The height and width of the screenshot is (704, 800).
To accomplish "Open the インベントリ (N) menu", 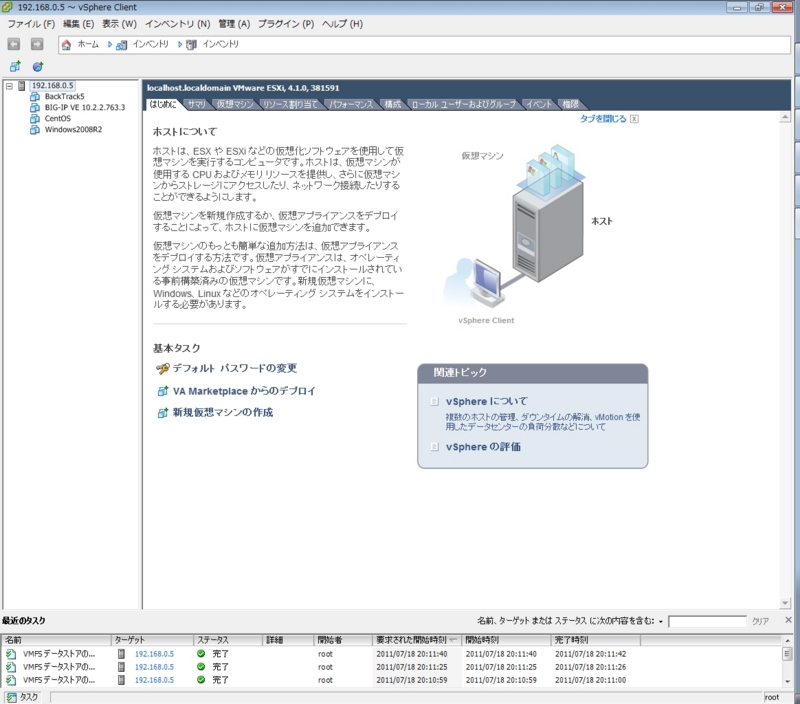I will pyautogui.click(x=177, y=24).
